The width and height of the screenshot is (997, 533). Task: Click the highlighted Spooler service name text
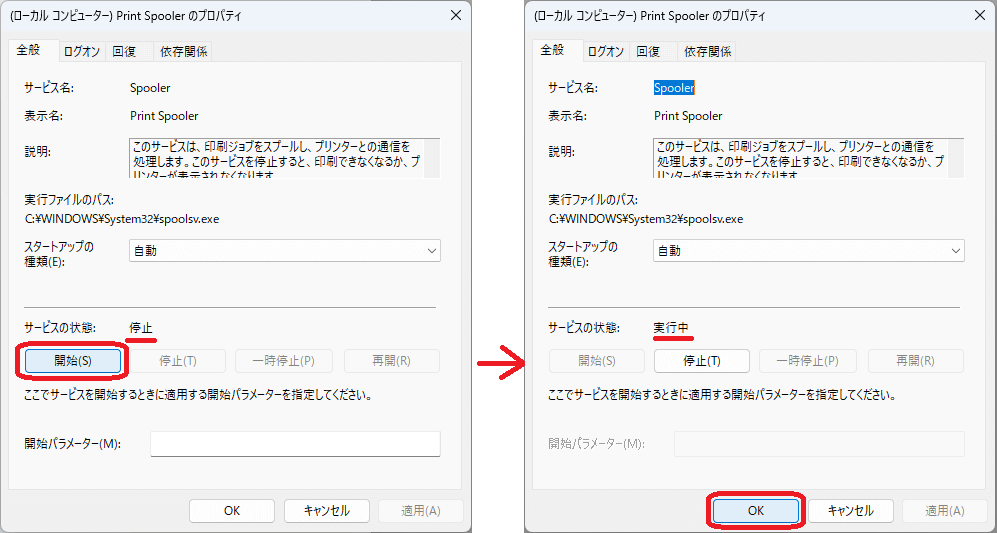tap(674, 88)
